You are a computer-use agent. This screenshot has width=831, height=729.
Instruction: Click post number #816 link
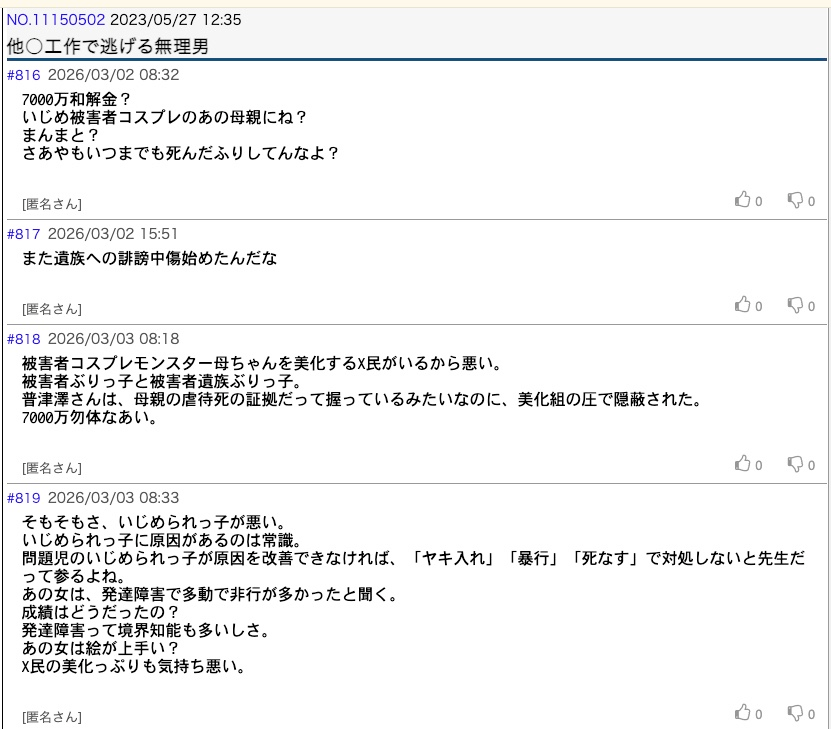tap(23, 75)
